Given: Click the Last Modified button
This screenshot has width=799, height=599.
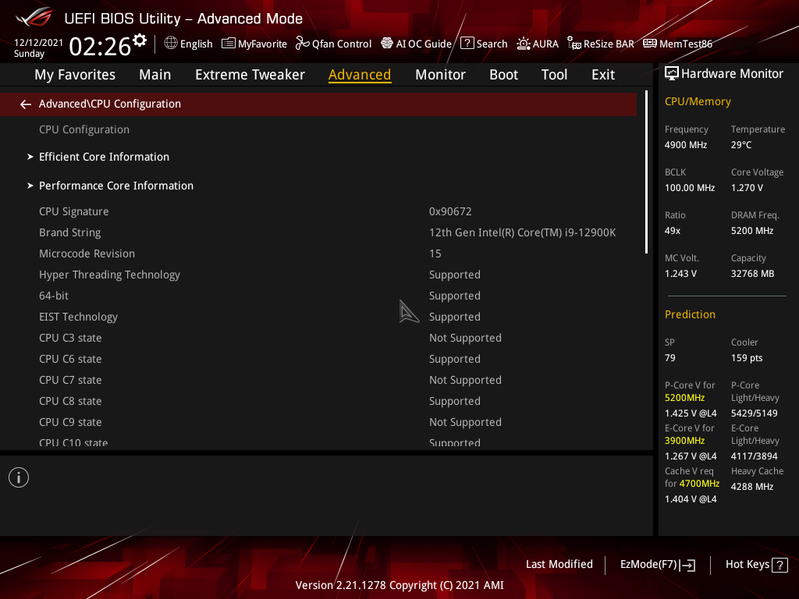Looking at the screenshot, I should [559, 564].
